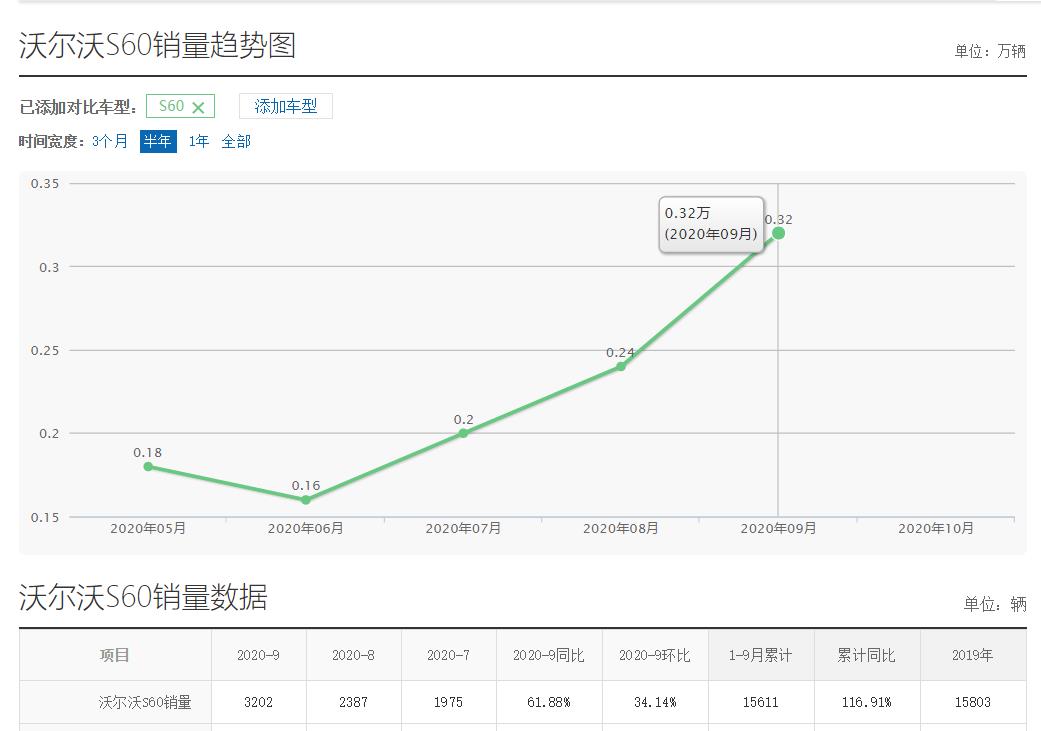Click the 2020-8 column header
This screenshot has width=1041, height=731.
[353, 655]
